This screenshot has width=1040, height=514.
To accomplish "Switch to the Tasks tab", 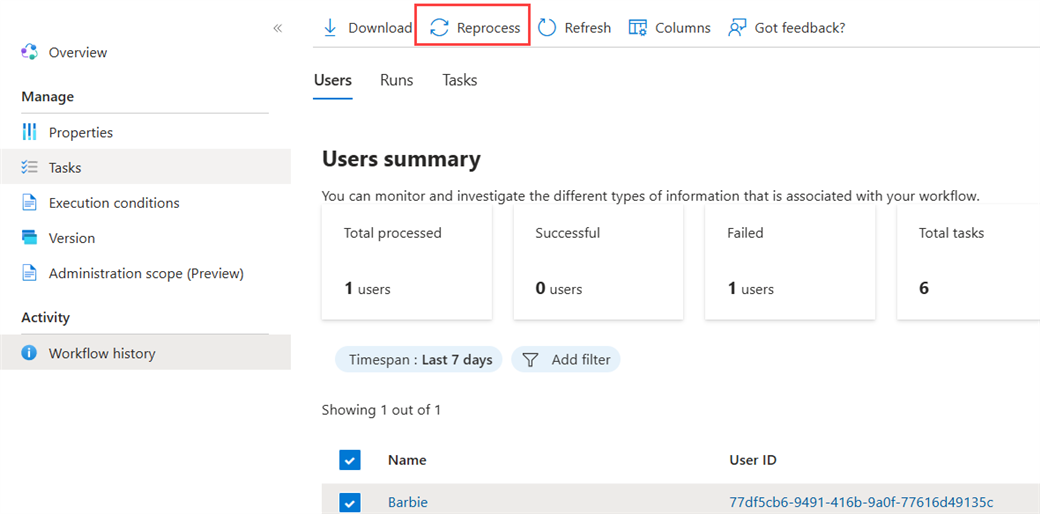I will [459, 80].
